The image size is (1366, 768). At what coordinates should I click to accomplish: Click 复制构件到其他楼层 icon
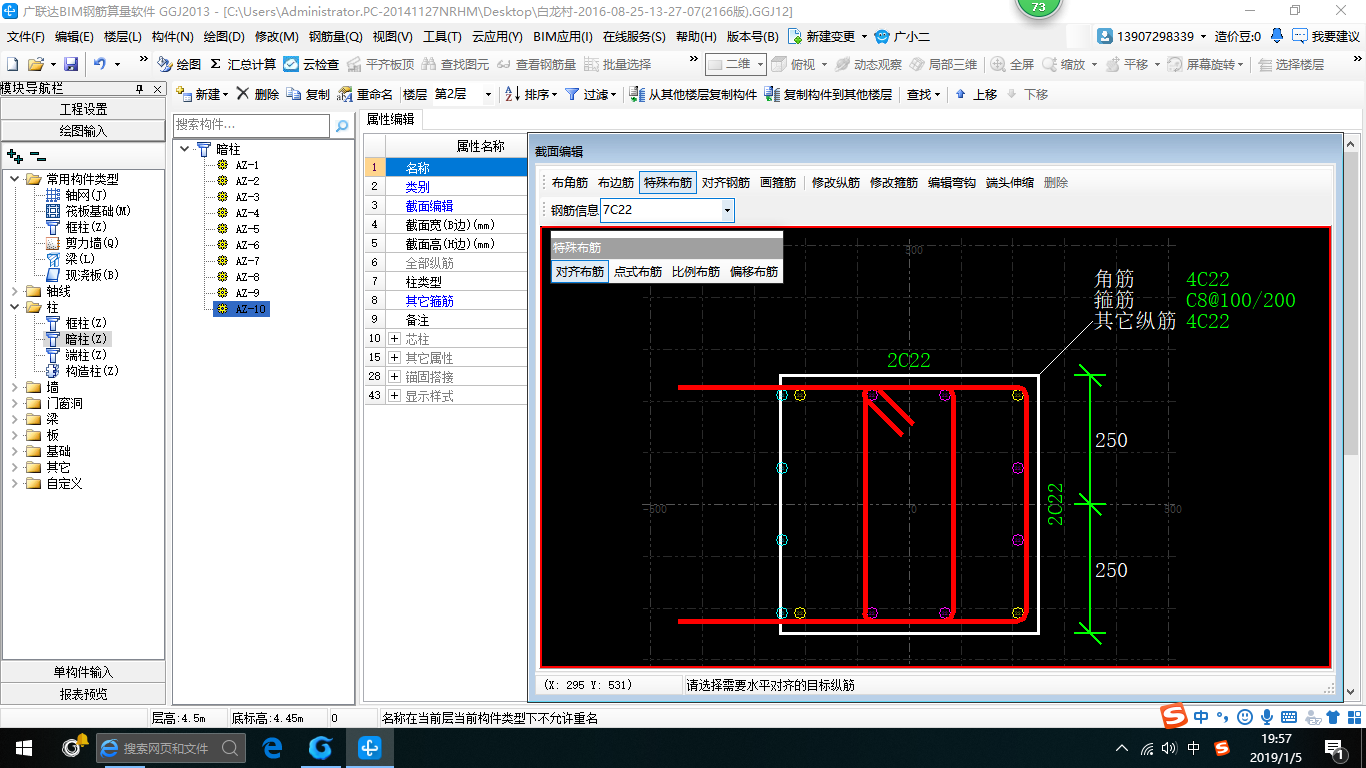click(x=829, y=94)
